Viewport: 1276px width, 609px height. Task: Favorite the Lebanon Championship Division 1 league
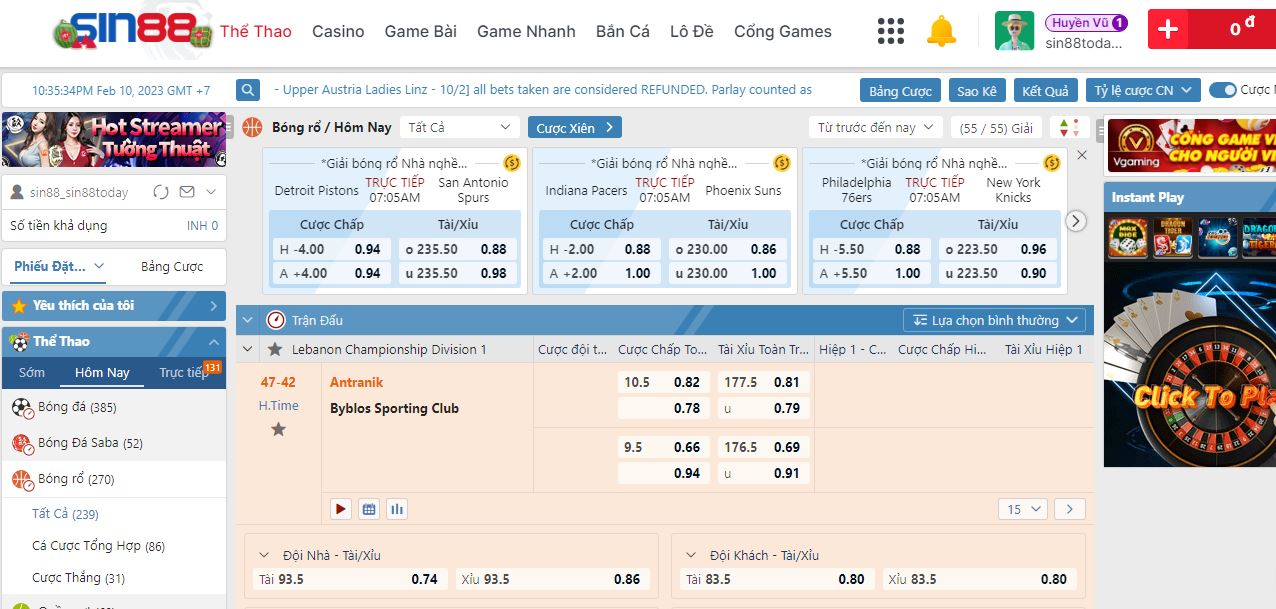275,349
